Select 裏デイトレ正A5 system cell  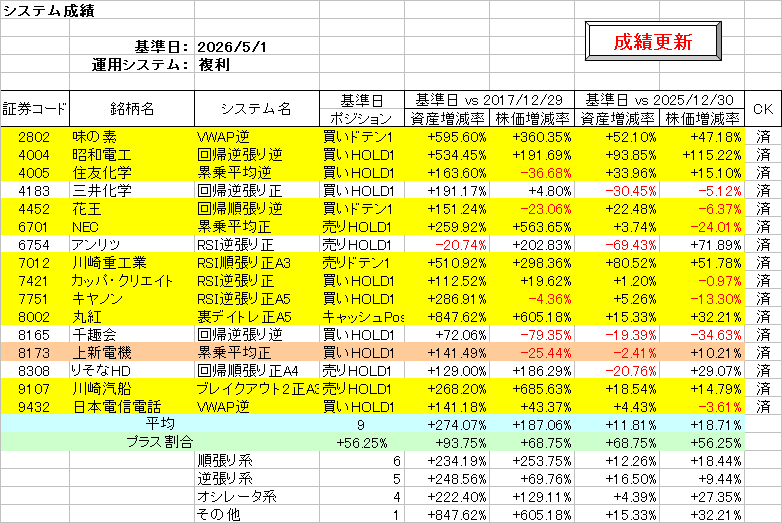244,317
